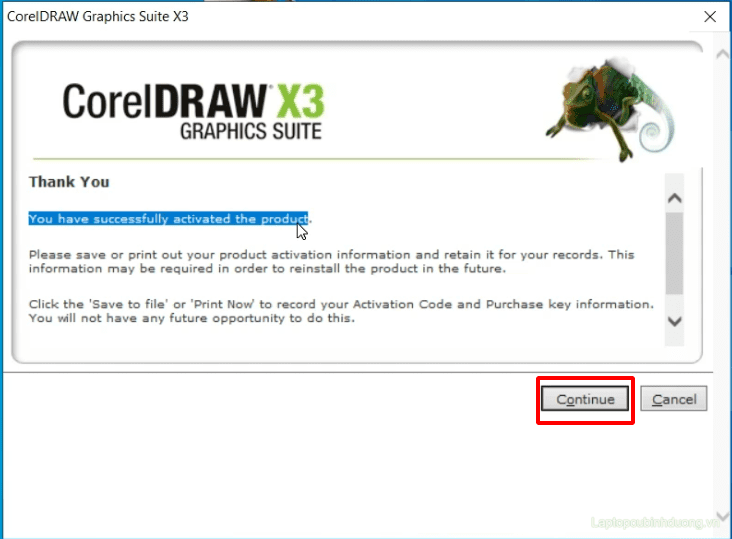Click the outer window scroll up arrow
732x539 pixels.
point(723,54)
